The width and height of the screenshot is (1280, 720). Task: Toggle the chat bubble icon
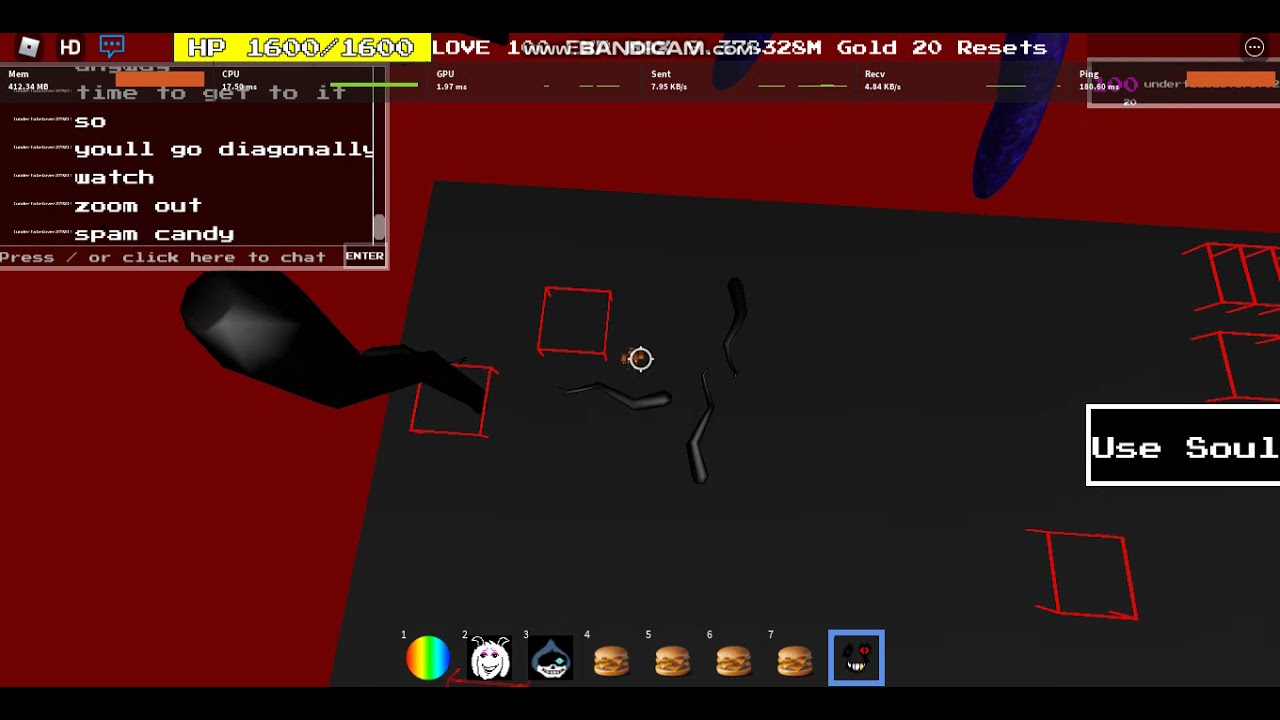[x=112, y=46]
